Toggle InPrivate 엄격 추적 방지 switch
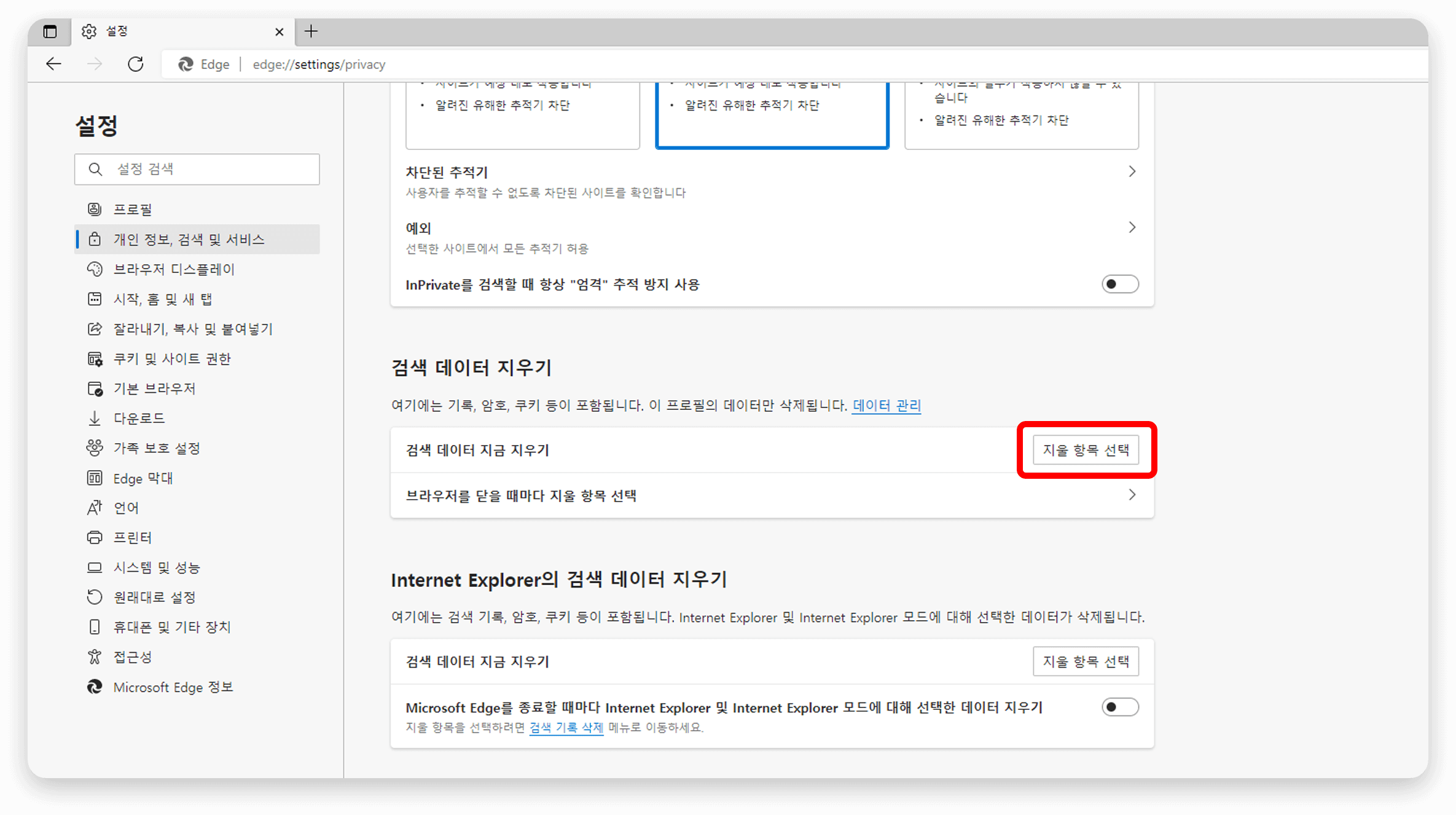This screenshot has width=1456, height=815. (x=1119, y=284)
